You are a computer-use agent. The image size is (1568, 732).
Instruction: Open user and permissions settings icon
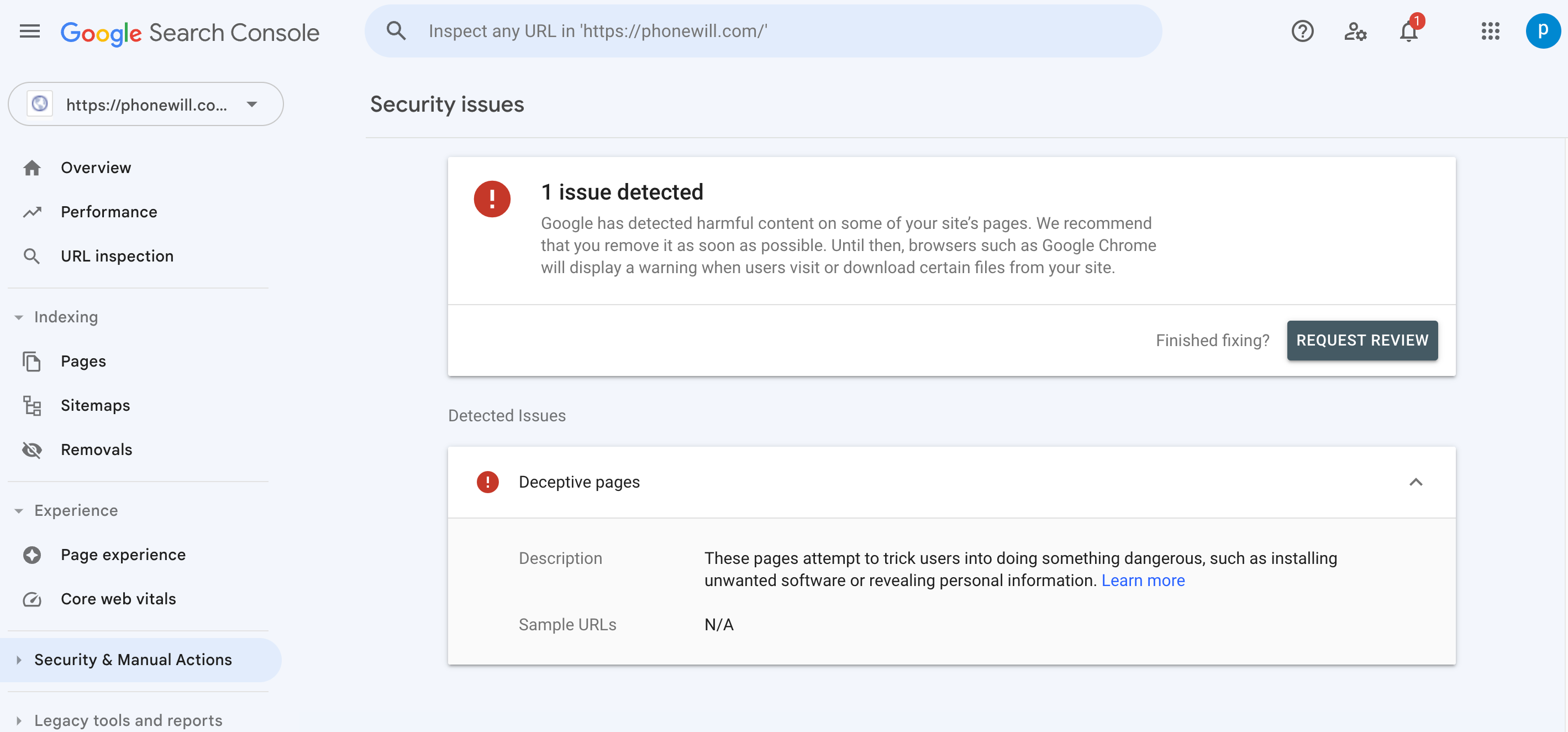click(1355, 31)
